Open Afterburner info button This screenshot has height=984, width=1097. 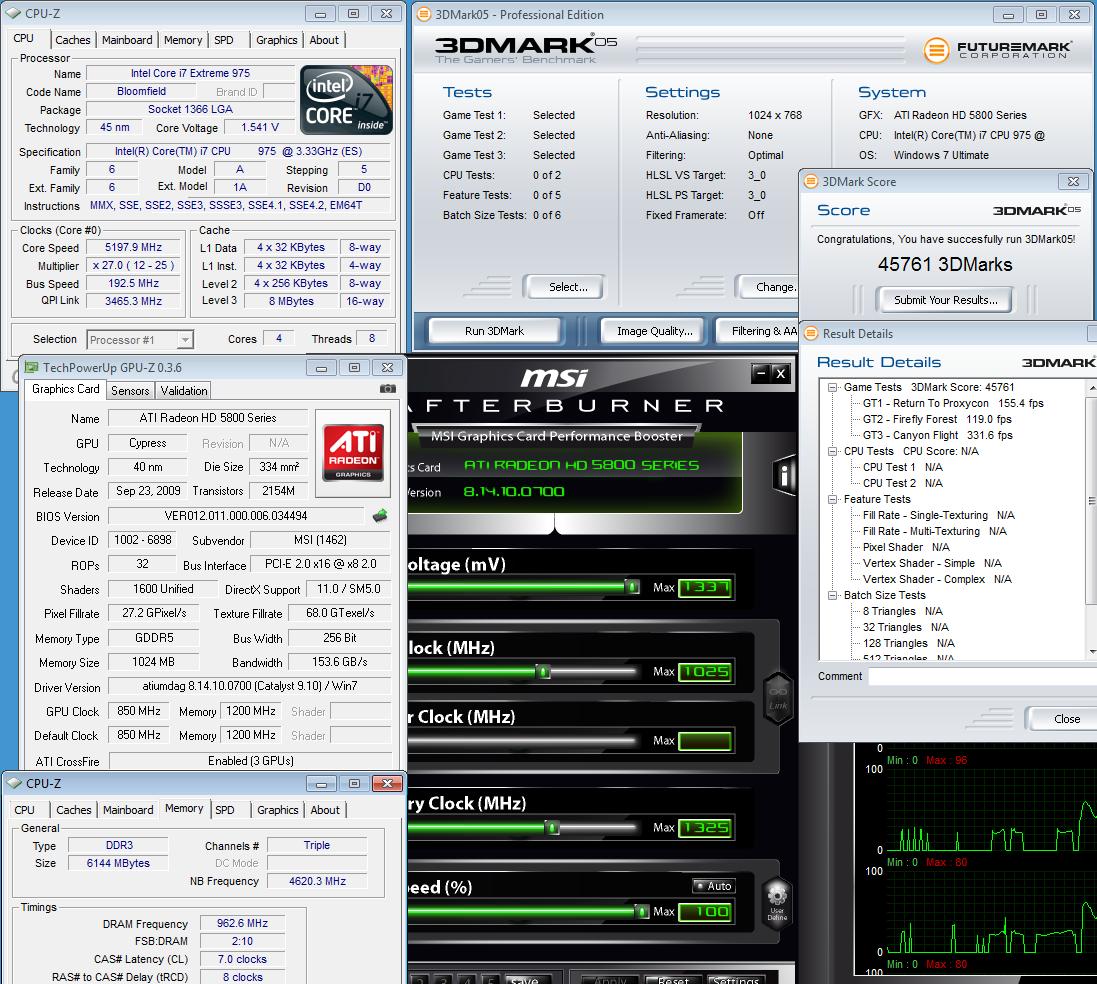tap(785, 476)
